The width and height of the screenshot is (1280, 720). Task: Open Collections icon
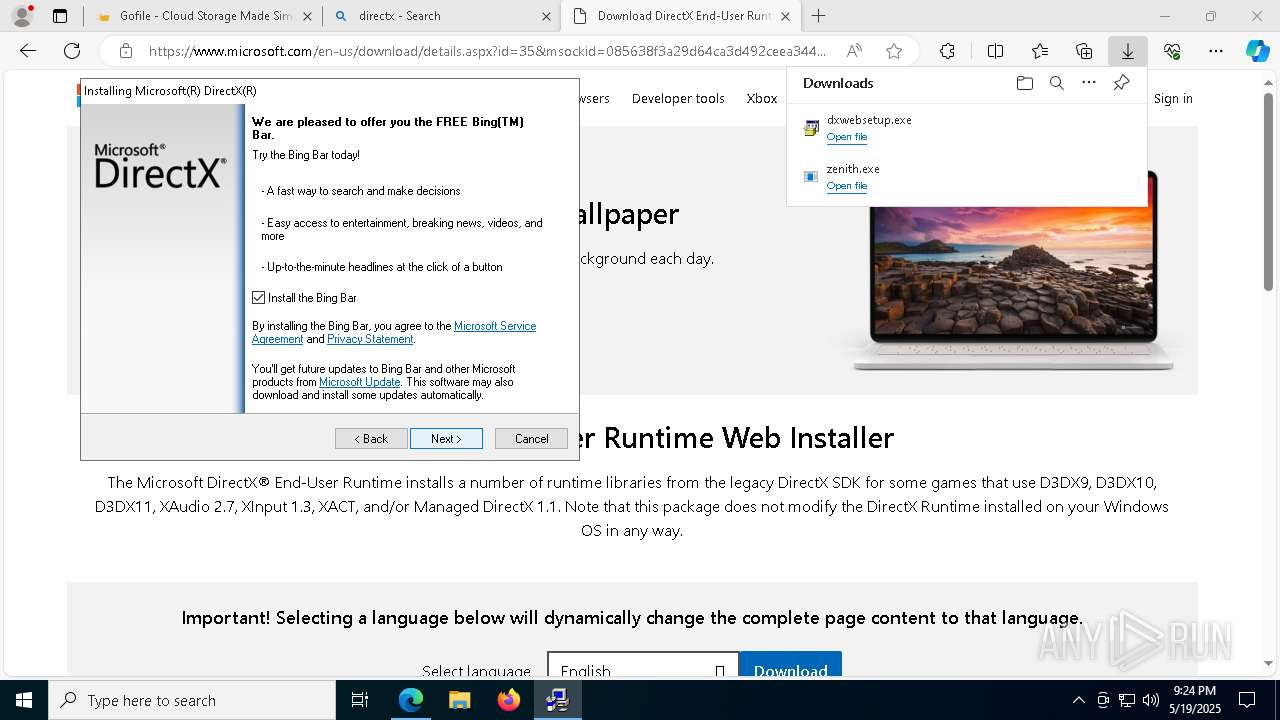(1084, 51)
